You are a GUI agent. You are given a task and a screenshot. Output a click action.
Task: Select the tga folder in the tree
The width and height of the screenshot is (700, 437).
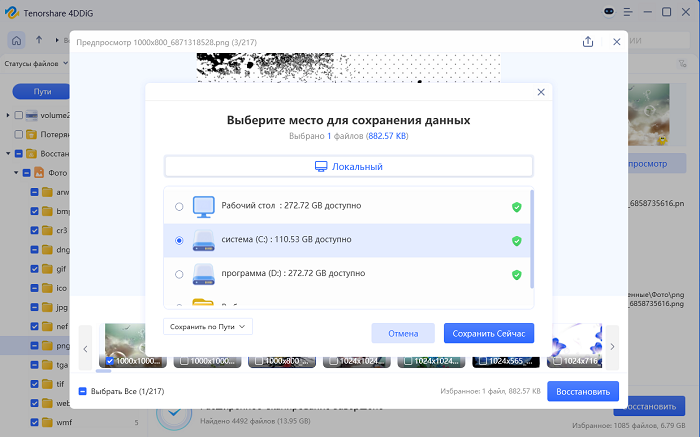click(62, 365)
